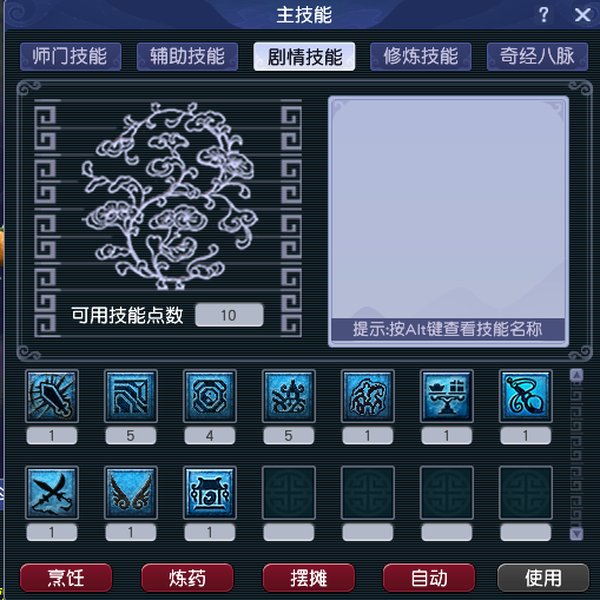This screenshot has width=600, height=600.
Task: Open the question mark help icon
Action: tap(543, 15)
